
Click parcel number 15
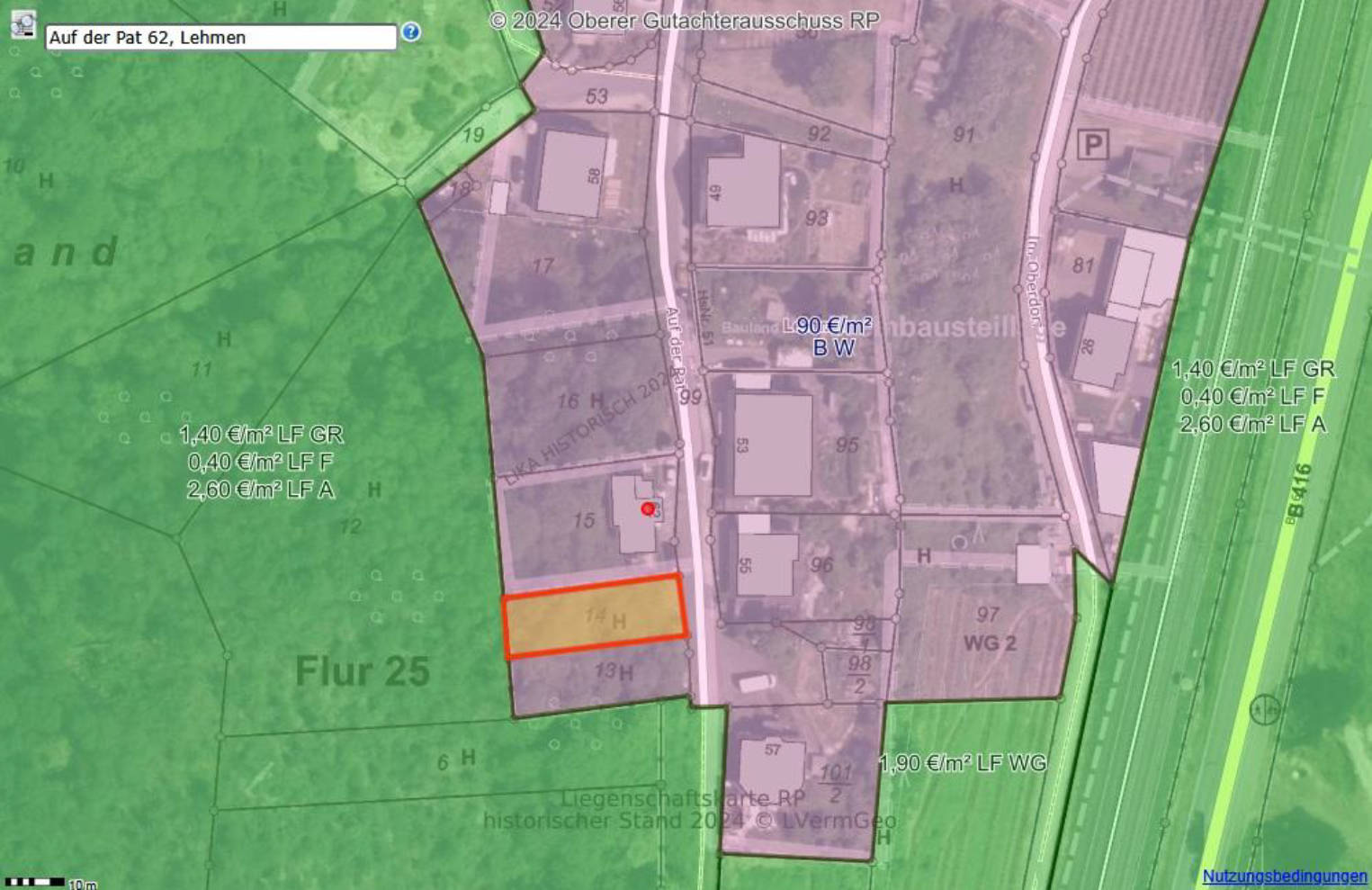click(x=584, y=520)
